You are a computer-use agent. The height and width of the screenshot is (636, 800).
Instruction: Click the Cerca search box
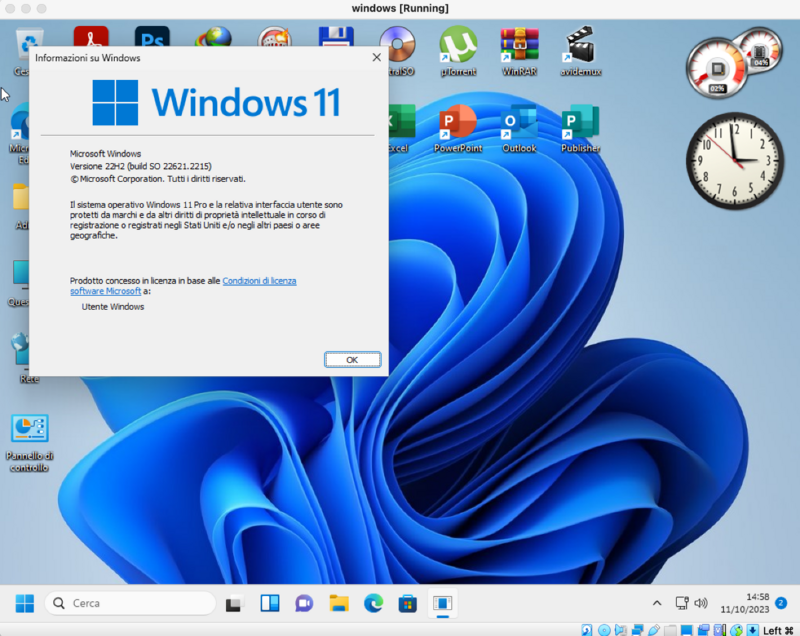(x=131, y=603)
